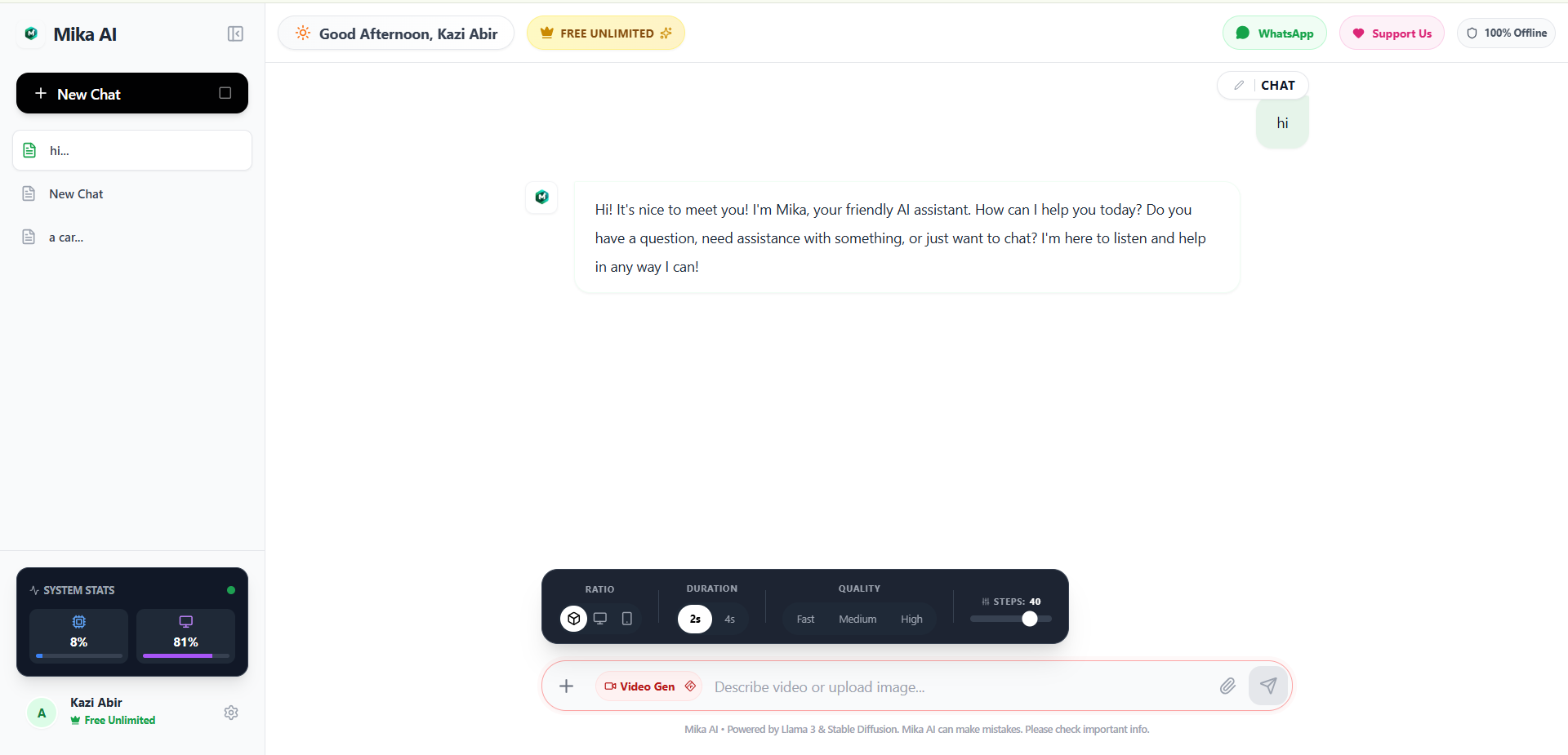Open the settings gear icon
This screenshot has height=755, width=1568.
pos(231,713)
